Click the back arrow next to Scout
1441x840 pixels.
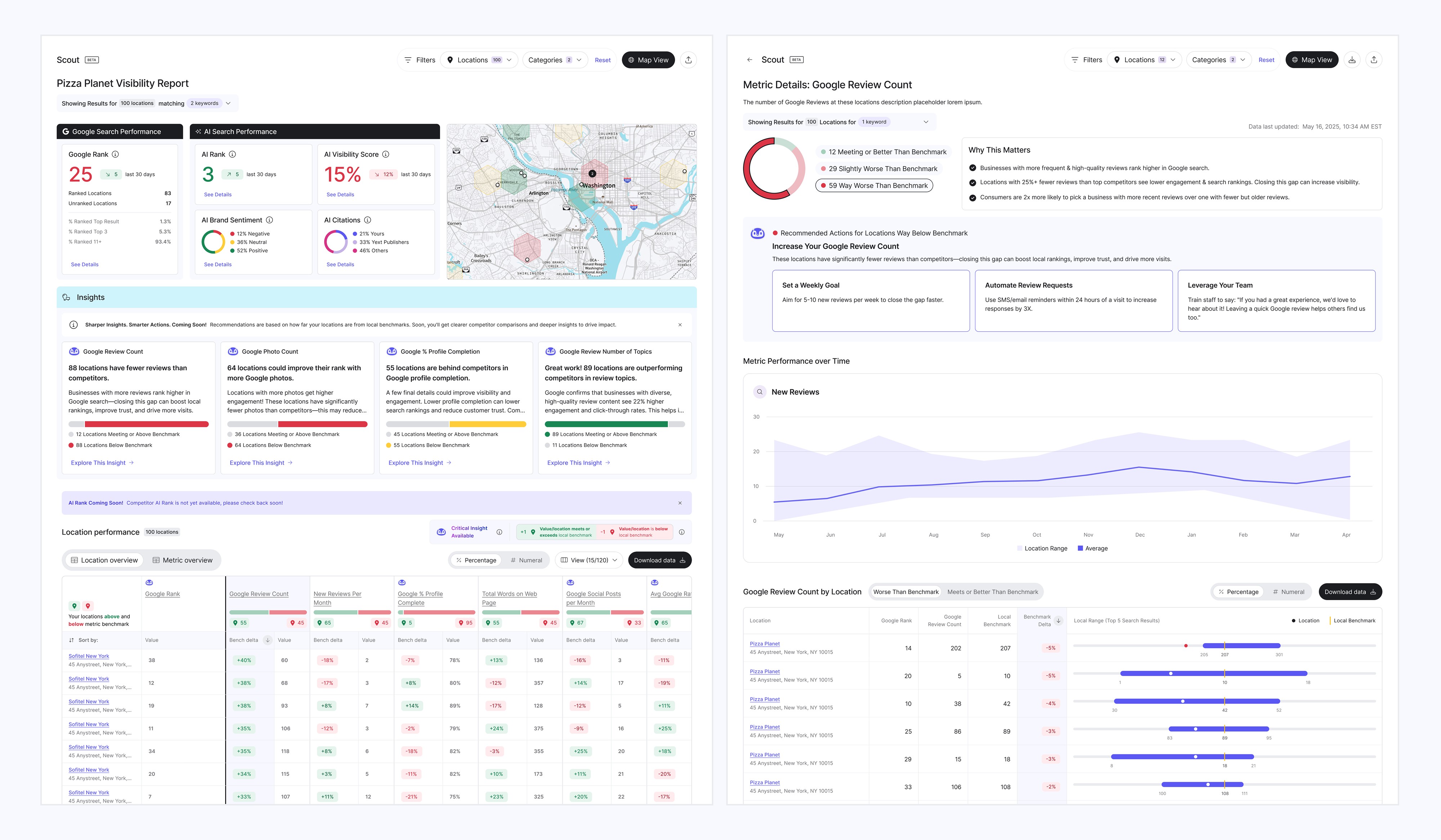(x=749, y=60)
